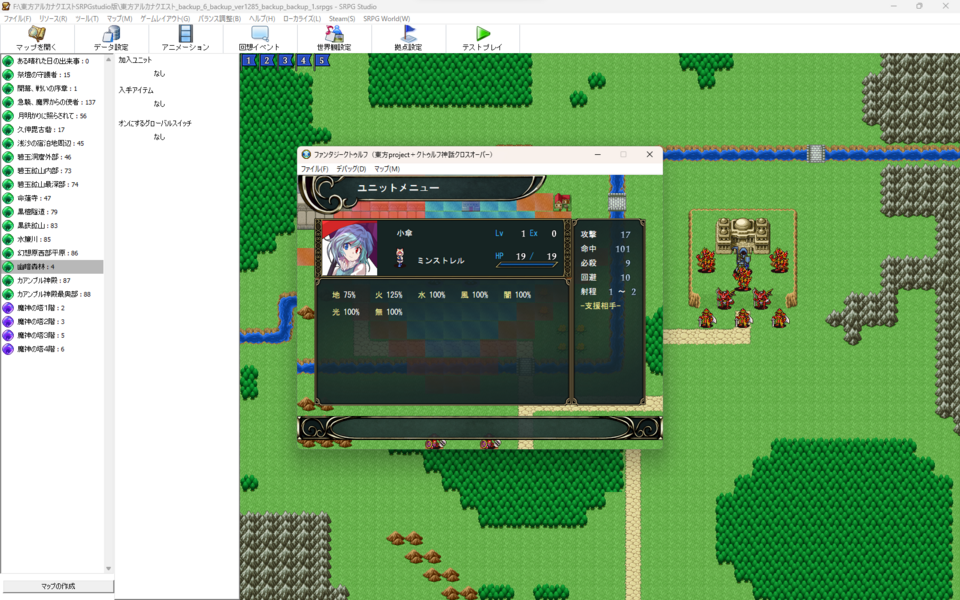Screen dimensions: 960x600
Task: Click the 回想イベント toolbar icon
Action: 260,33
